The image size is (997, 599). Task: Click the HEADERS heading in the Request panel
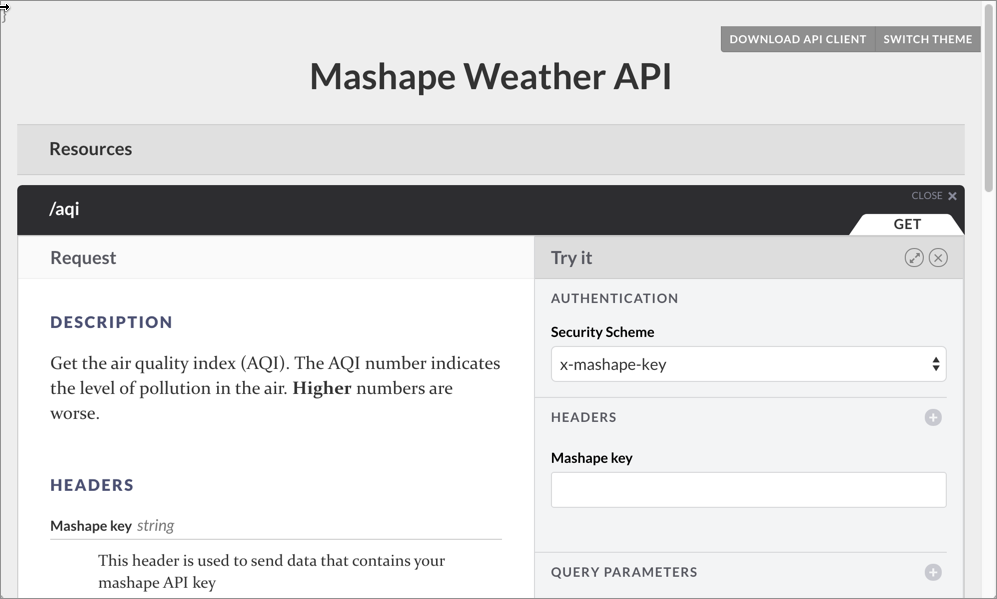[x=92, y=485]
